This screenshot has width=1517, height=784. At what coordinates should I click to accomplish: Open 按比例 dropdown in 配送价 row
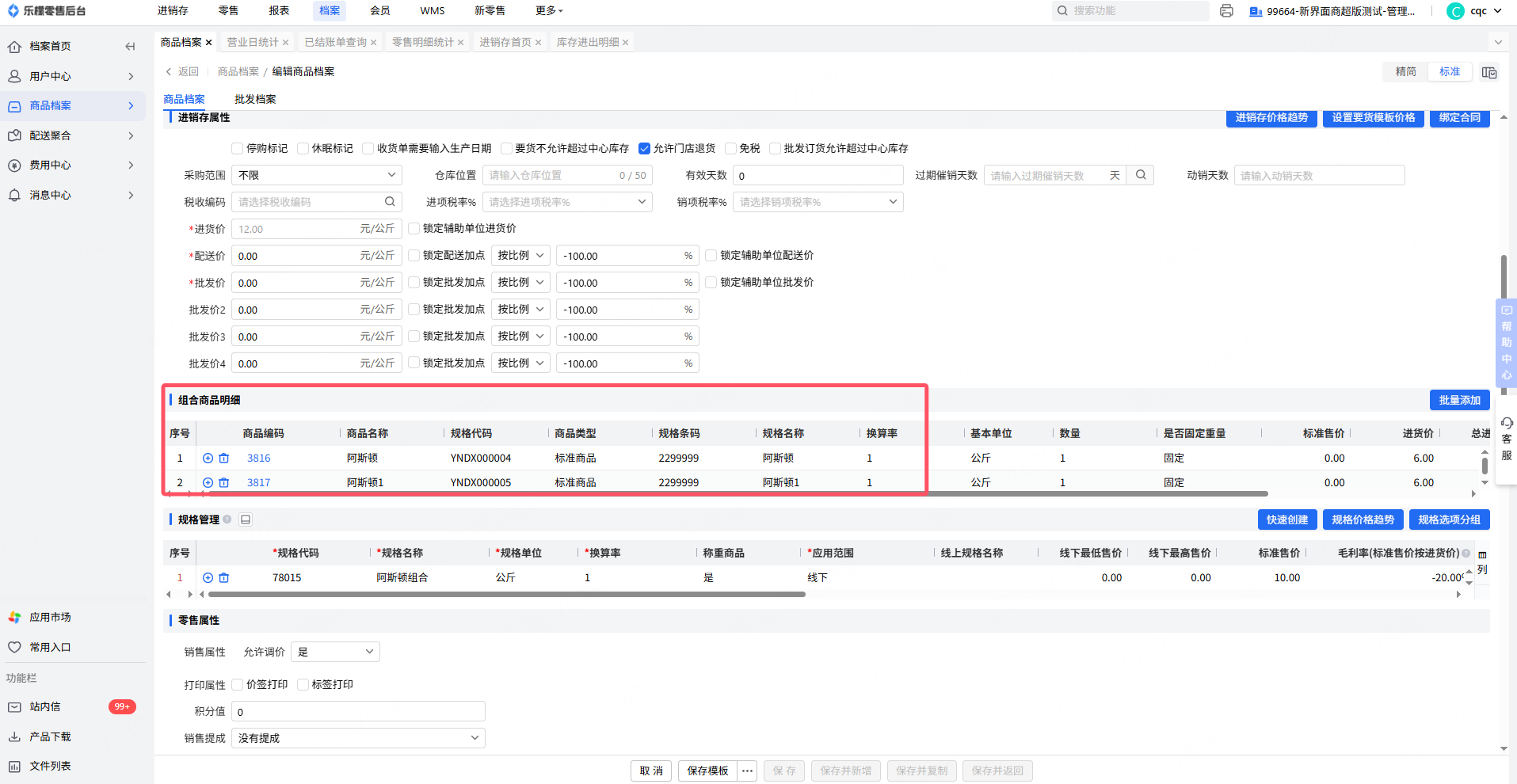point(520,256)
